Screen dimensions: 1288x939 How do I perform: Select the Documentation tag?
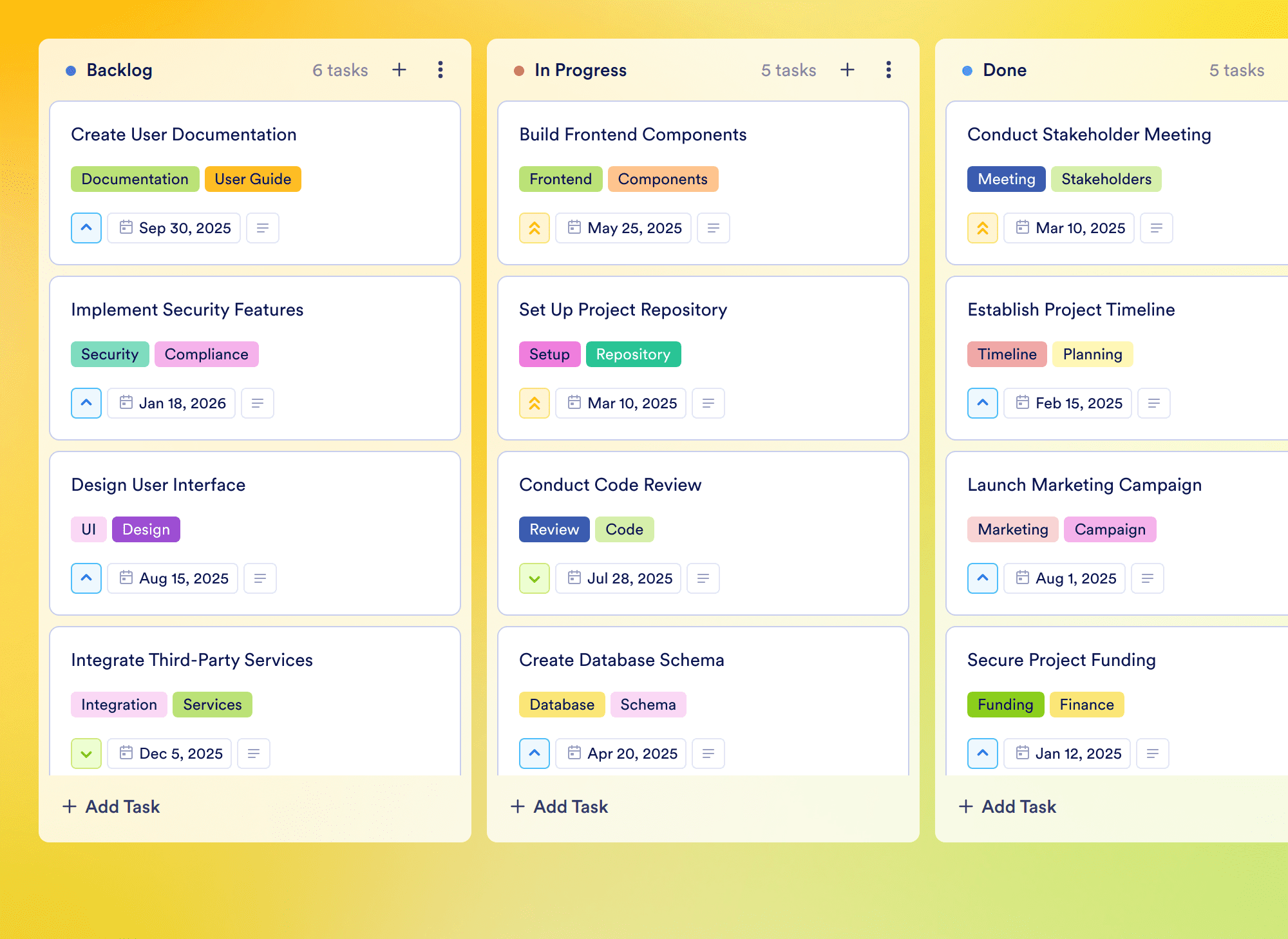click(x=135, y=179)
